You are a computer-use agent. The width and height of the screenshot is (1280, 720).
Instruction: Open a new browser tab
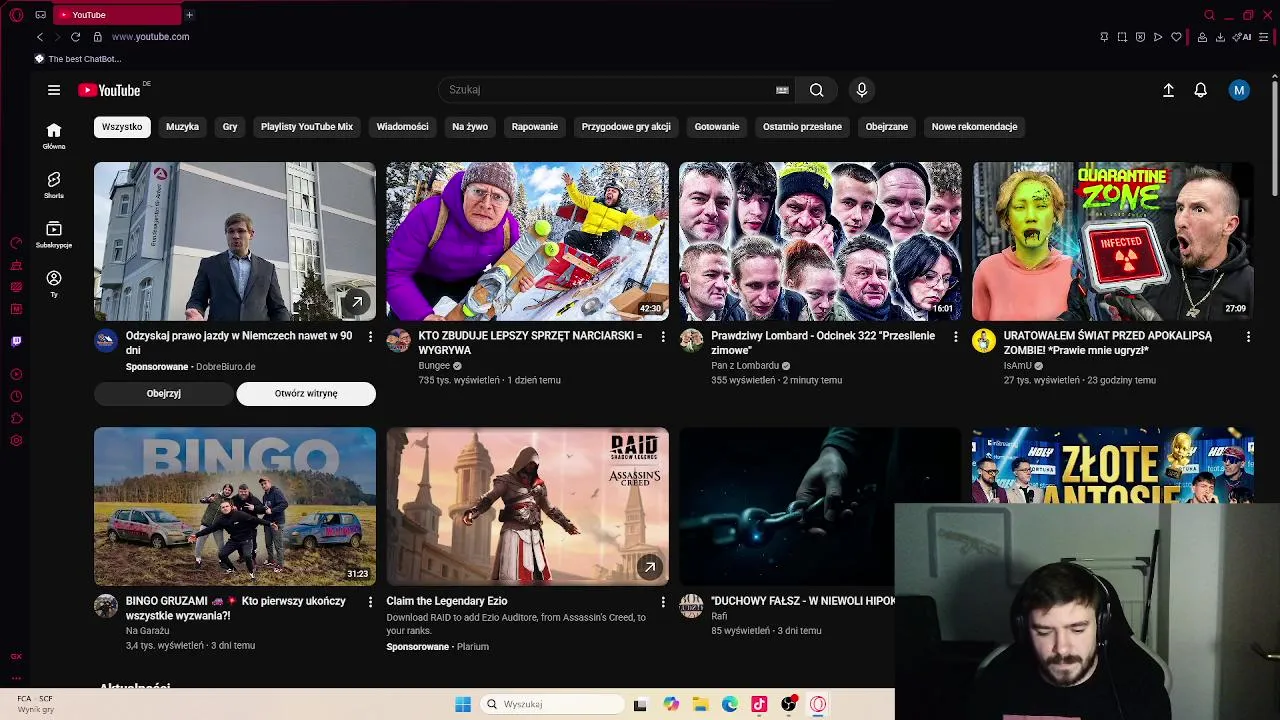[x=189, y=15]
